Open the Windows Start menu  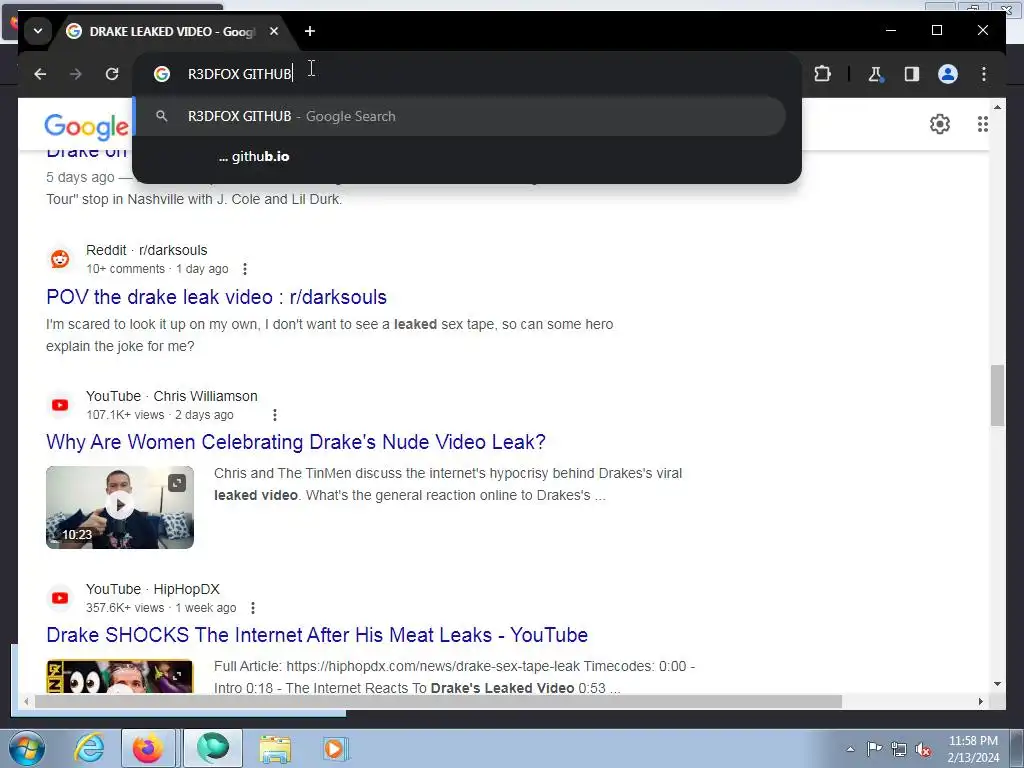tap(27, 748)
